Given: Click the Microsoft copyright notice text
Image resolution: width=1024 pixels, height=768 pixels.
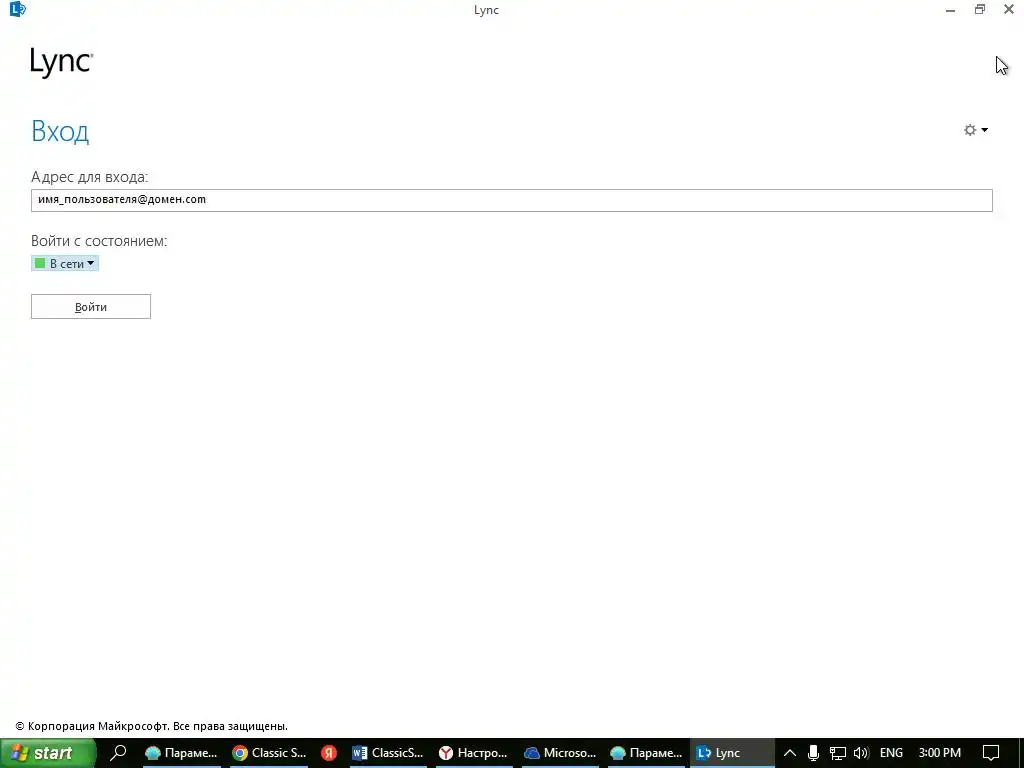Looking at the screenshot, I should click(152, 726).
